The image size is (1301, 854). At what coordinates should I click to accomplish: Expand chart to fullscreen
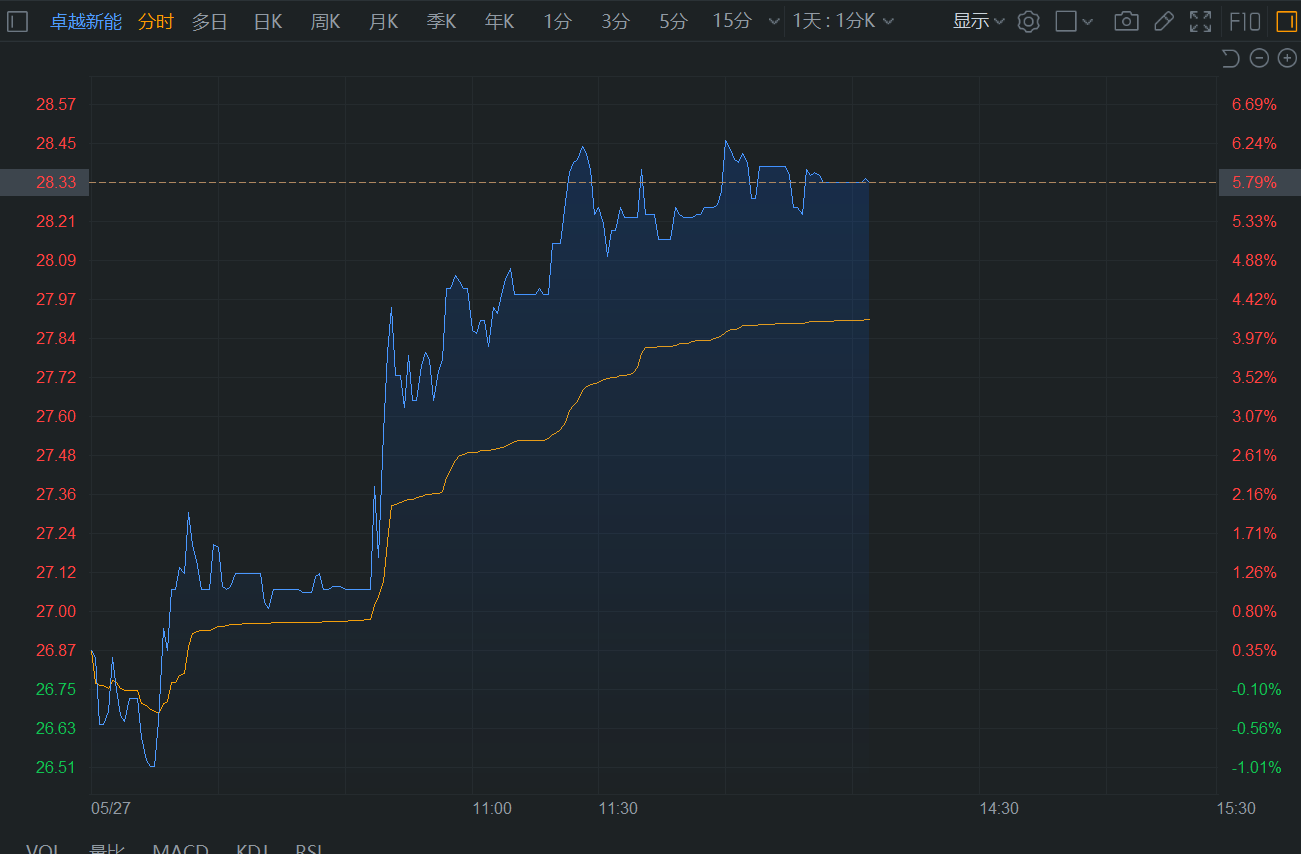coord(1200,21)
